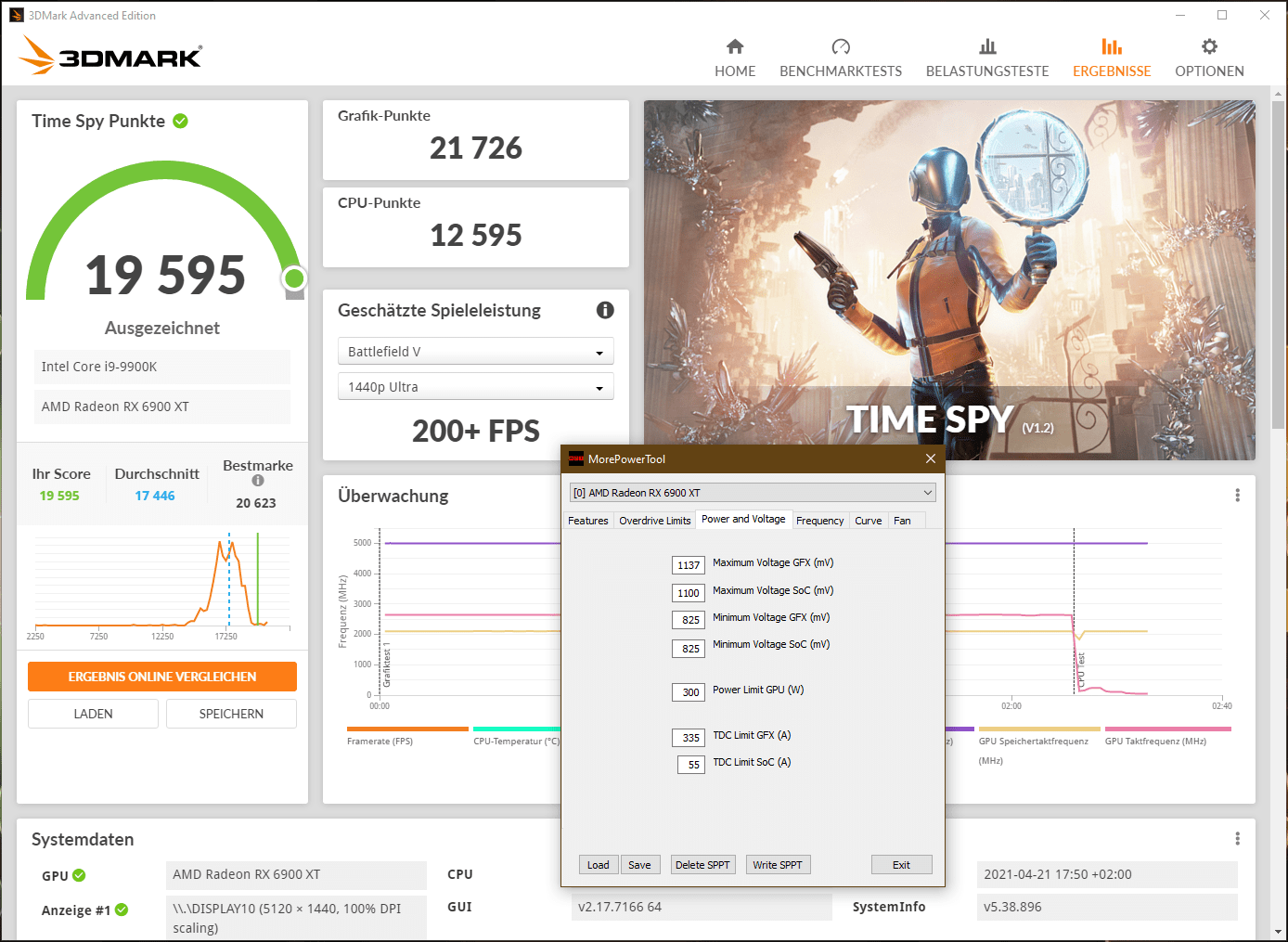The height and width of the screenshot is (942, 1288).
Task: Open AMD Radeon RX 6900 XT device dropdown
Action: (753, 493)
